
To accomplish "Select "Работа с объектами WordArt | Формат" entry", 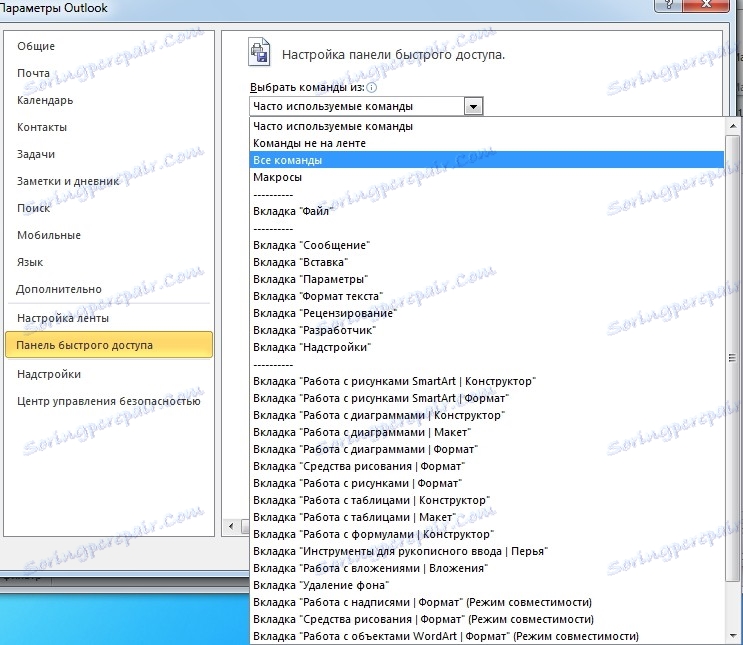I will tap(487, 636).
